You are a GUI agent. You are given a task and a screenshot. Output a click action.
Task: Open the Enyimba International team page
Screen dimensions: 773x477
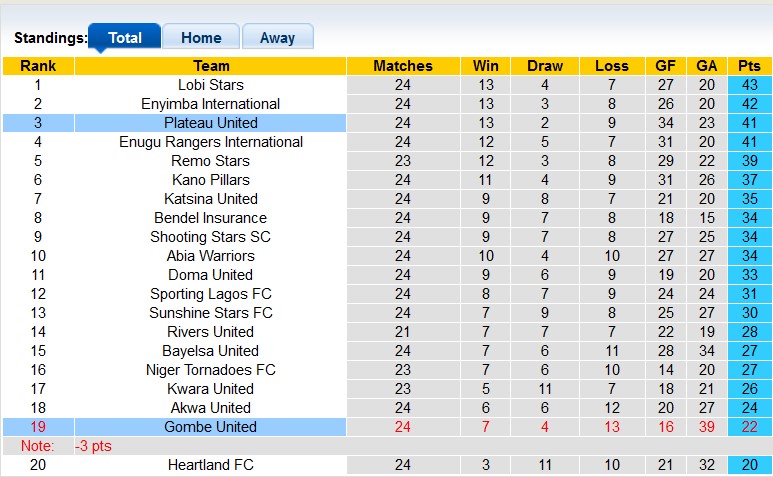pyautogui.click(x=210, y=104)
